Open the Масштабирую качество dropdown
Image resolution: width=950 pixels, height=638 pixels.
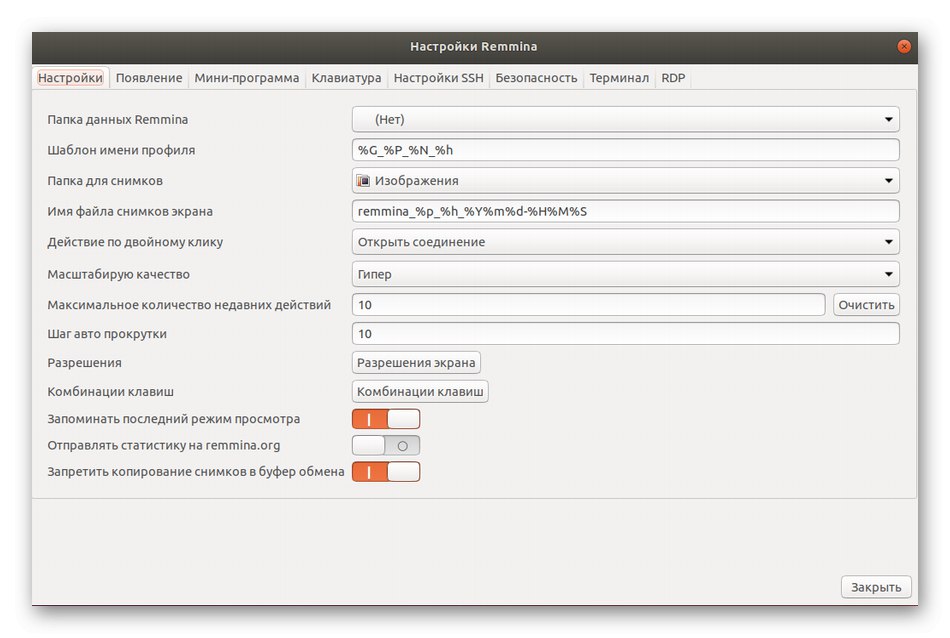pos(625,274)
